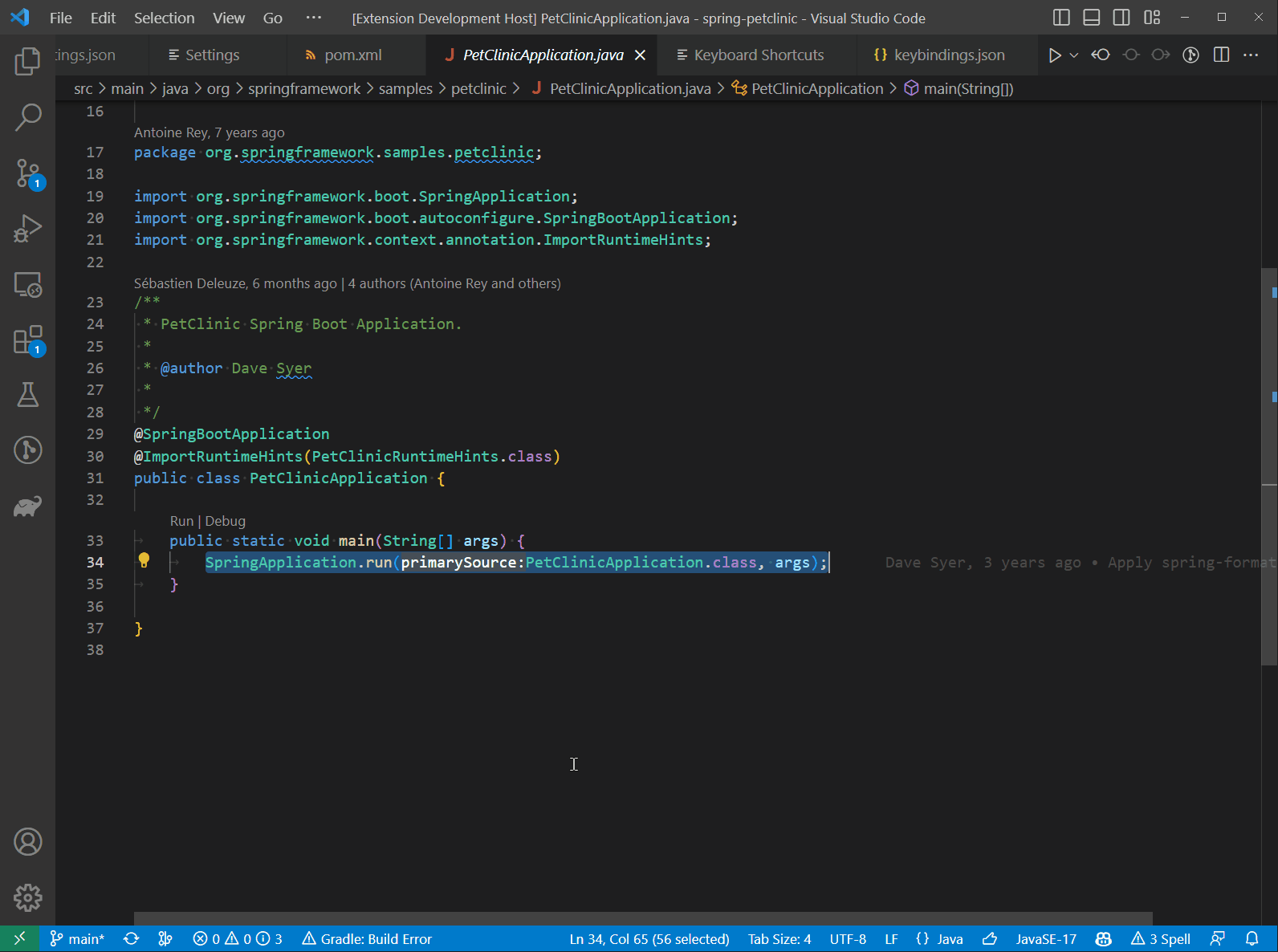Open the Accounts menu icon
The image size is (1278, 952).
tap(27, 842)
